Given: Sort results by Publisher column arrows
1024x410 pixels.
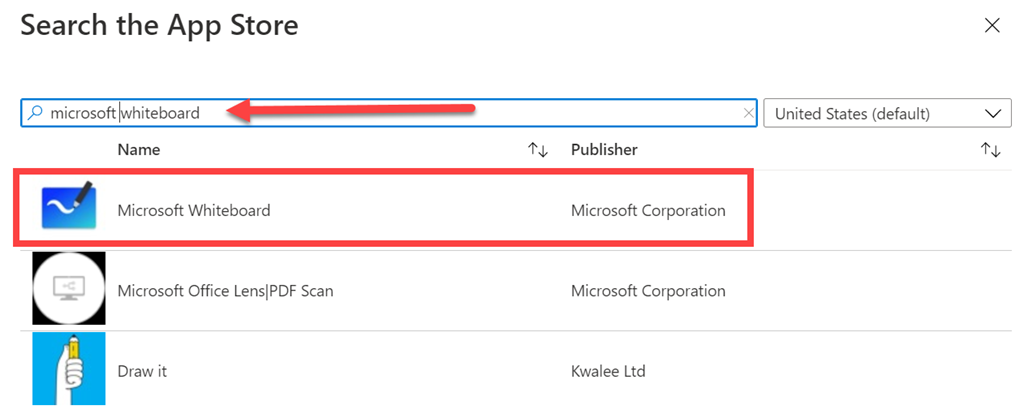Looking at the screenshot, I should 990,150.
